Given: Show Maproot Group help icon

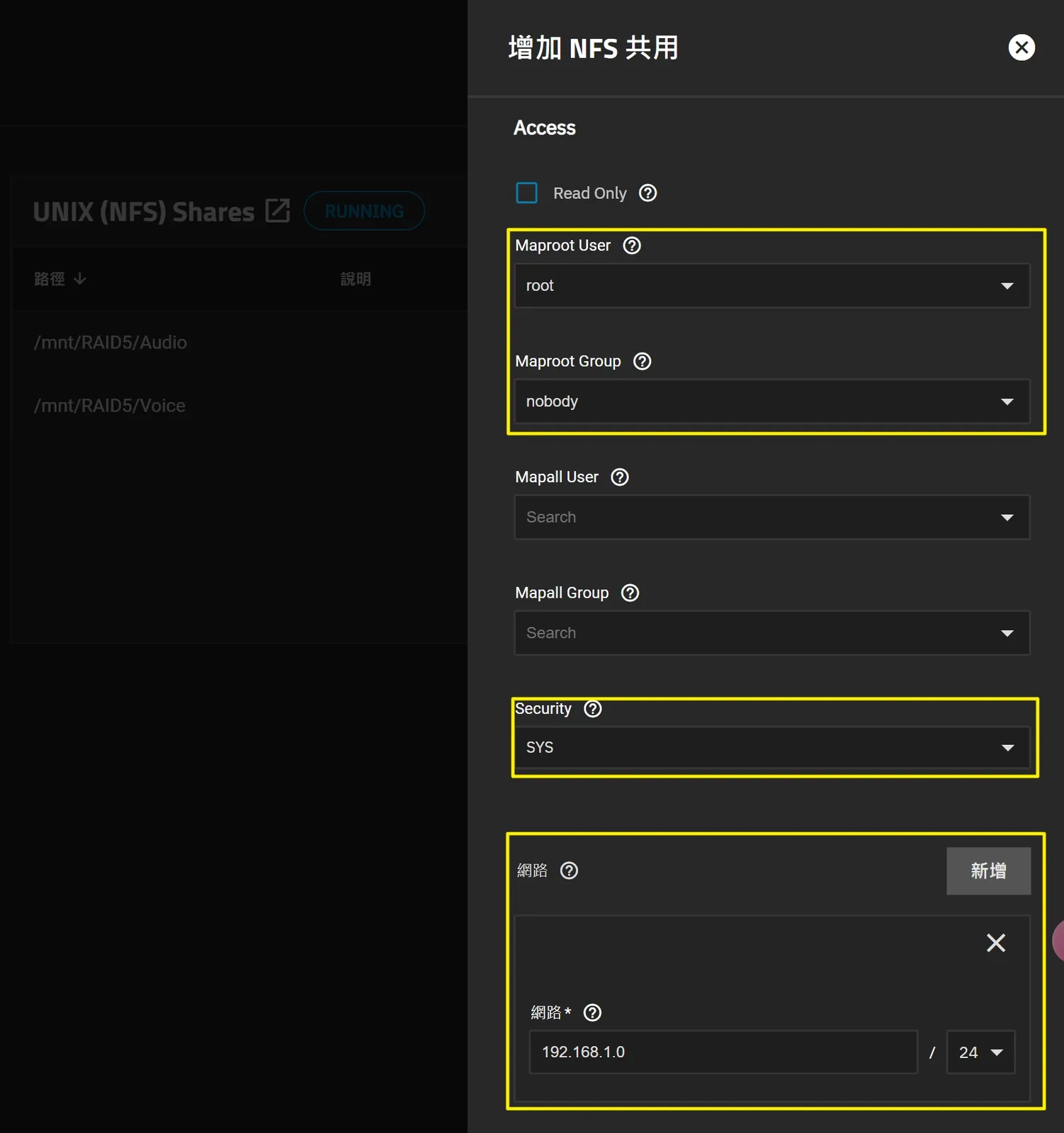Looking at the screenshot, I should pyautogui.click(x=642, y=361).
